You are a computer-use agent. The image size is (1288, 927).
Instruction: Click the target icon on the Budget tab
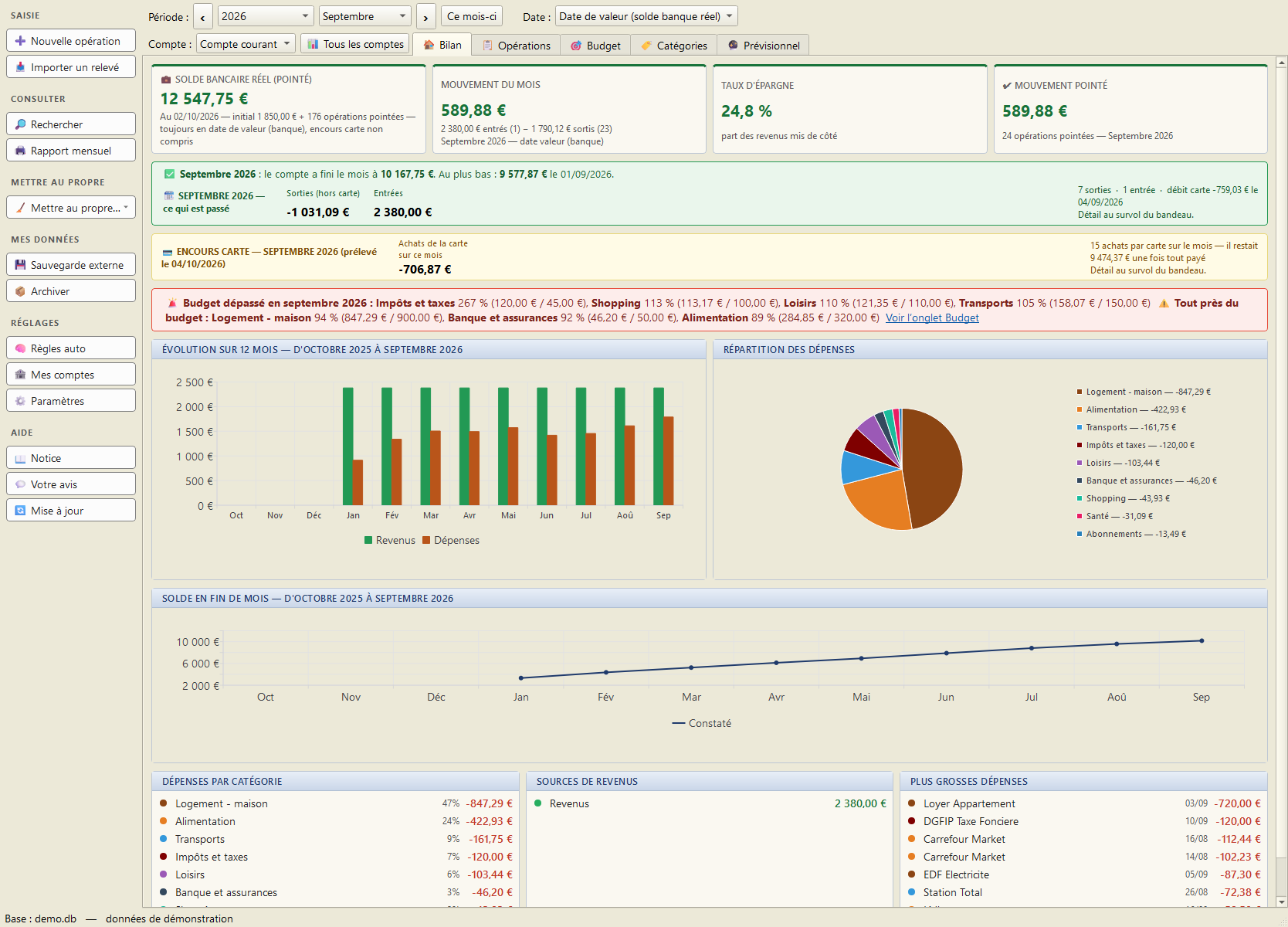576,46
